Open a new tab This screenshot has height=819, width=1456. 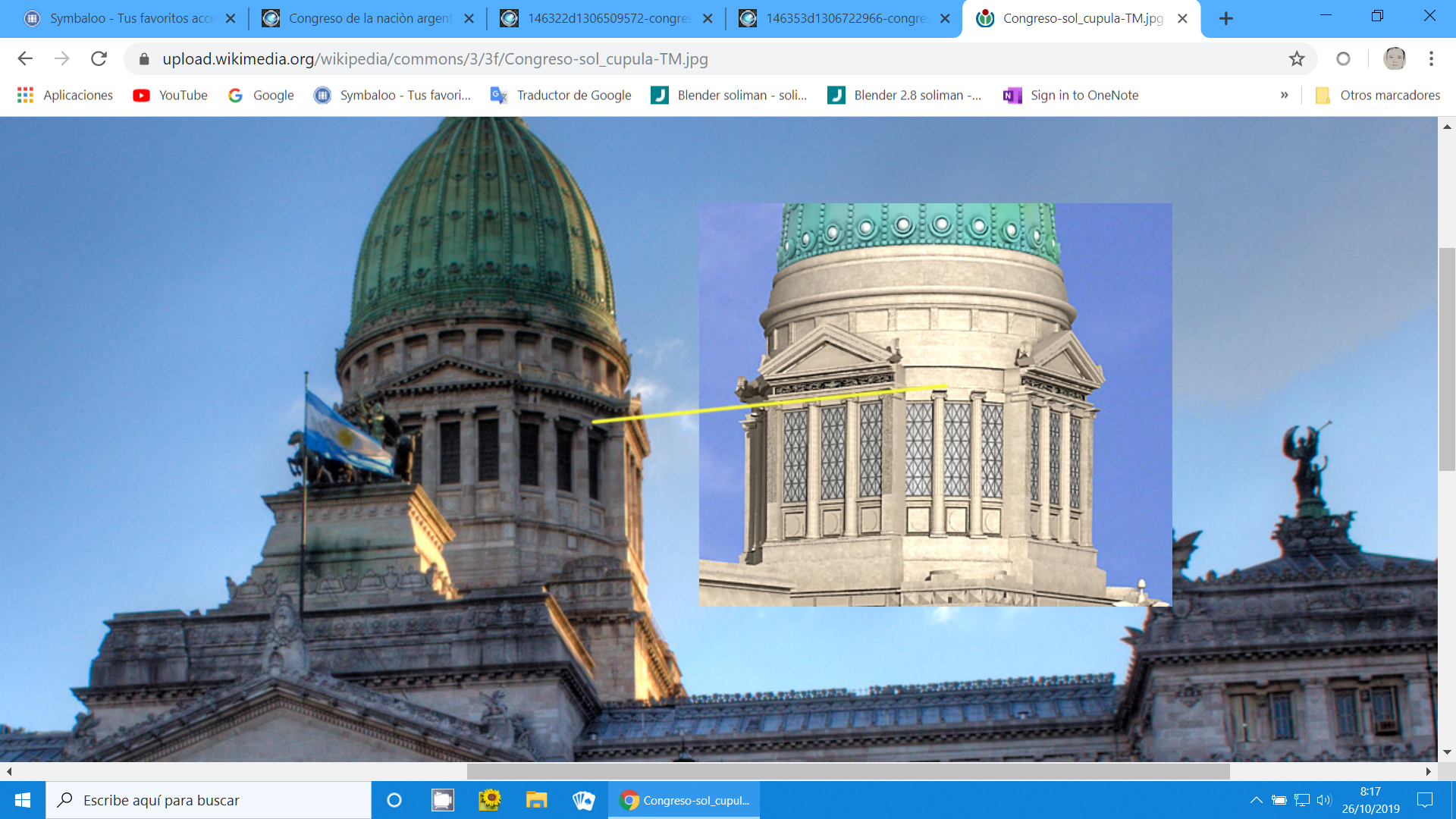pyautogui.click(x=1225, y=18)
